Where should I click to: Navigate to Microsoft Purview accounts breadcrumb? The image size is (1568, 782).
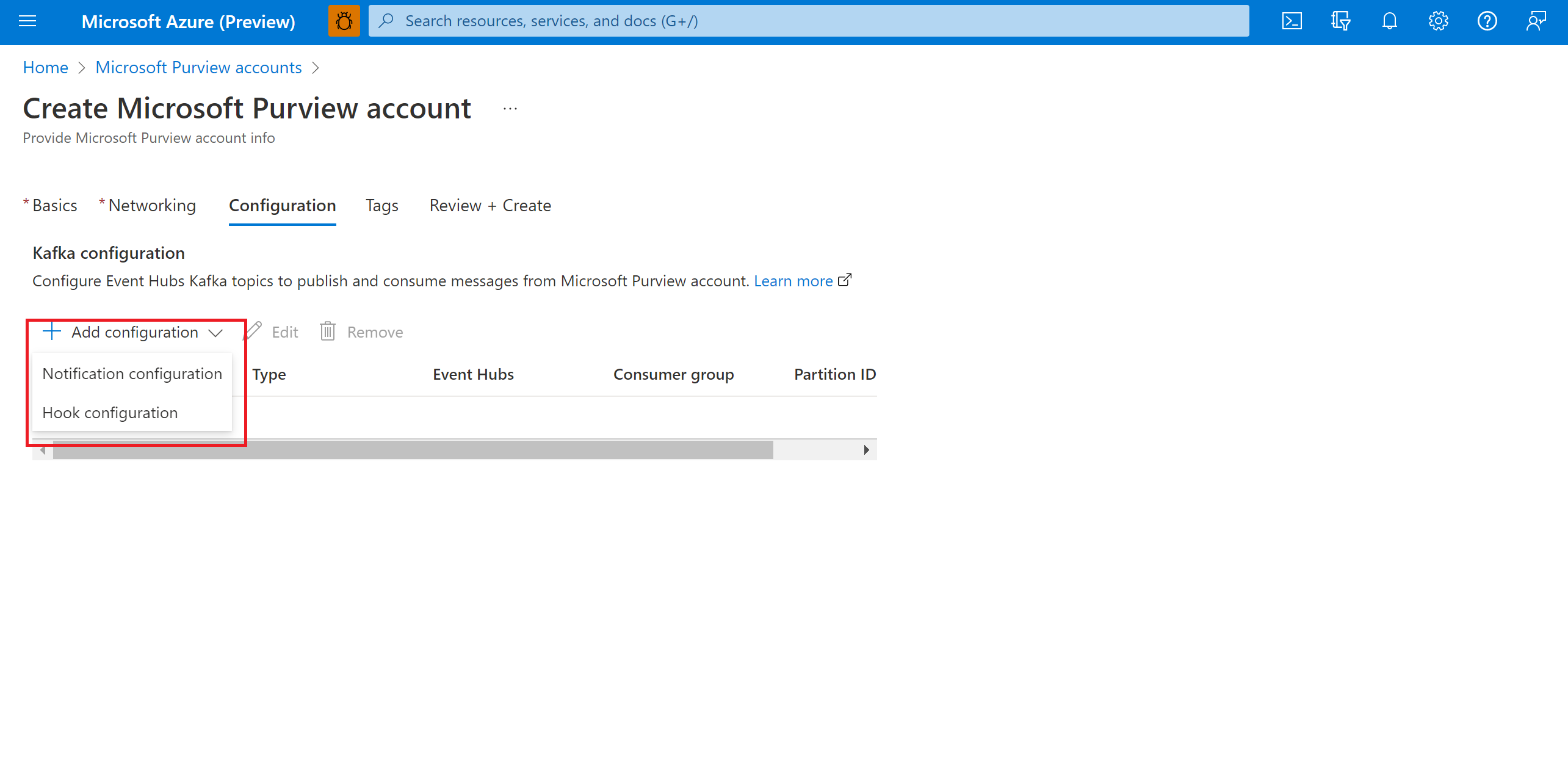(198, 67)
